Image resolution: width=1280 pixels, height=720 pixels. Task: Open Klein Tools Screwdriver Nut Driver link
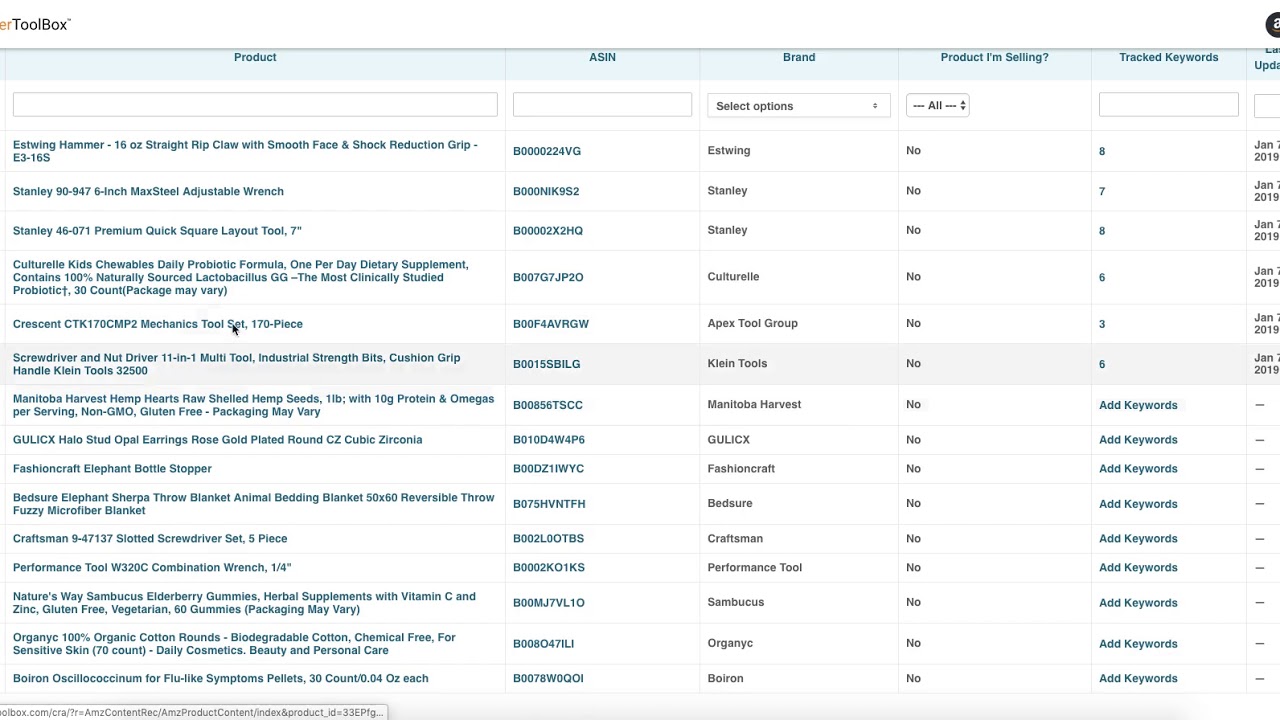pos(236,364)
